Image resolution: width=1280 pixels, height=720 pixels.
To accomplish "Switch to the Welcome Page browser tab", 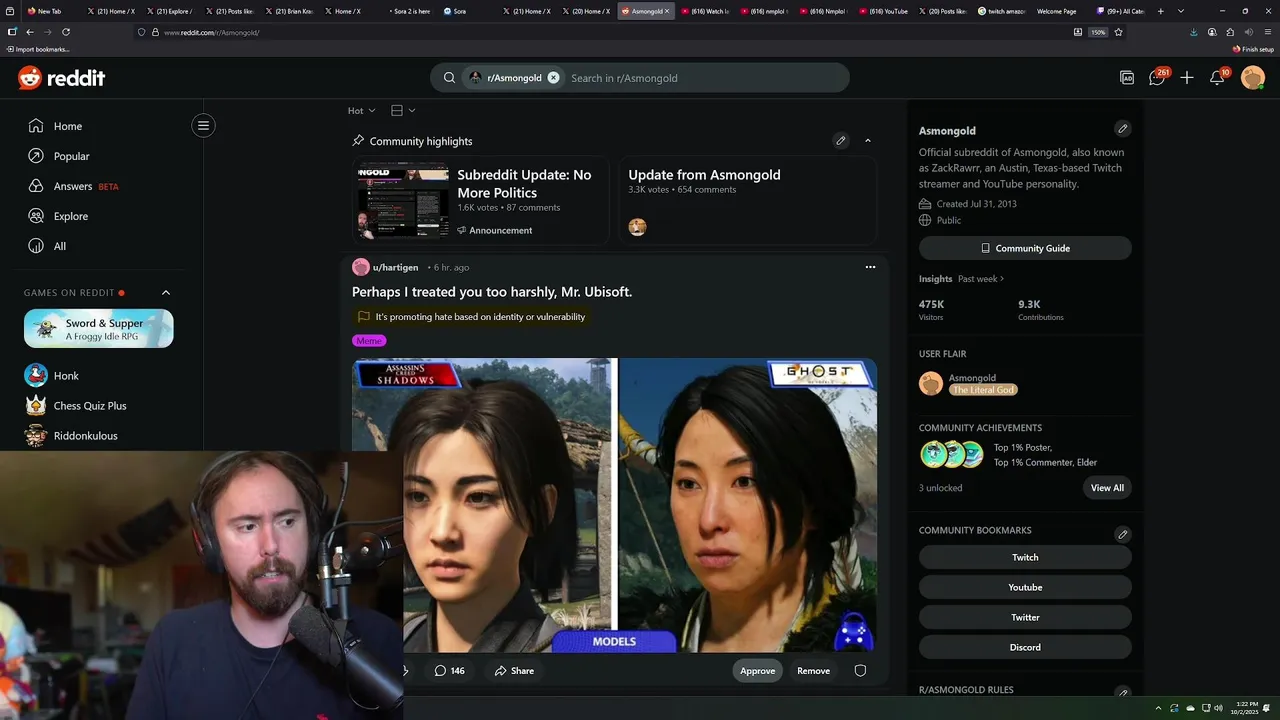I will point(1057,11).
